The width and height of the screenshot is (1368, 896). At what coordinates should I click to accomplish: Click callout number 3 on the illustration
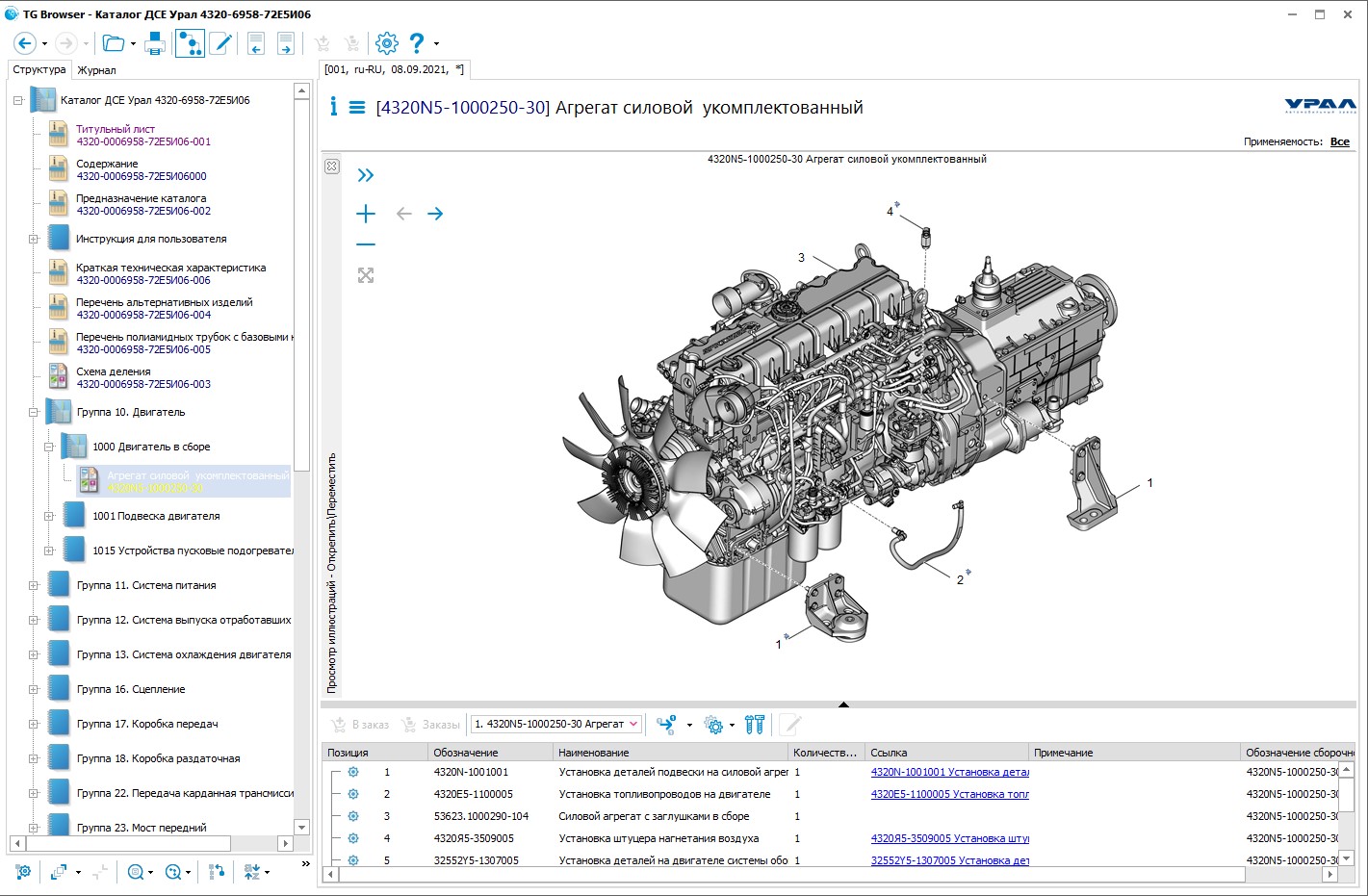click(x=801, y=257)
